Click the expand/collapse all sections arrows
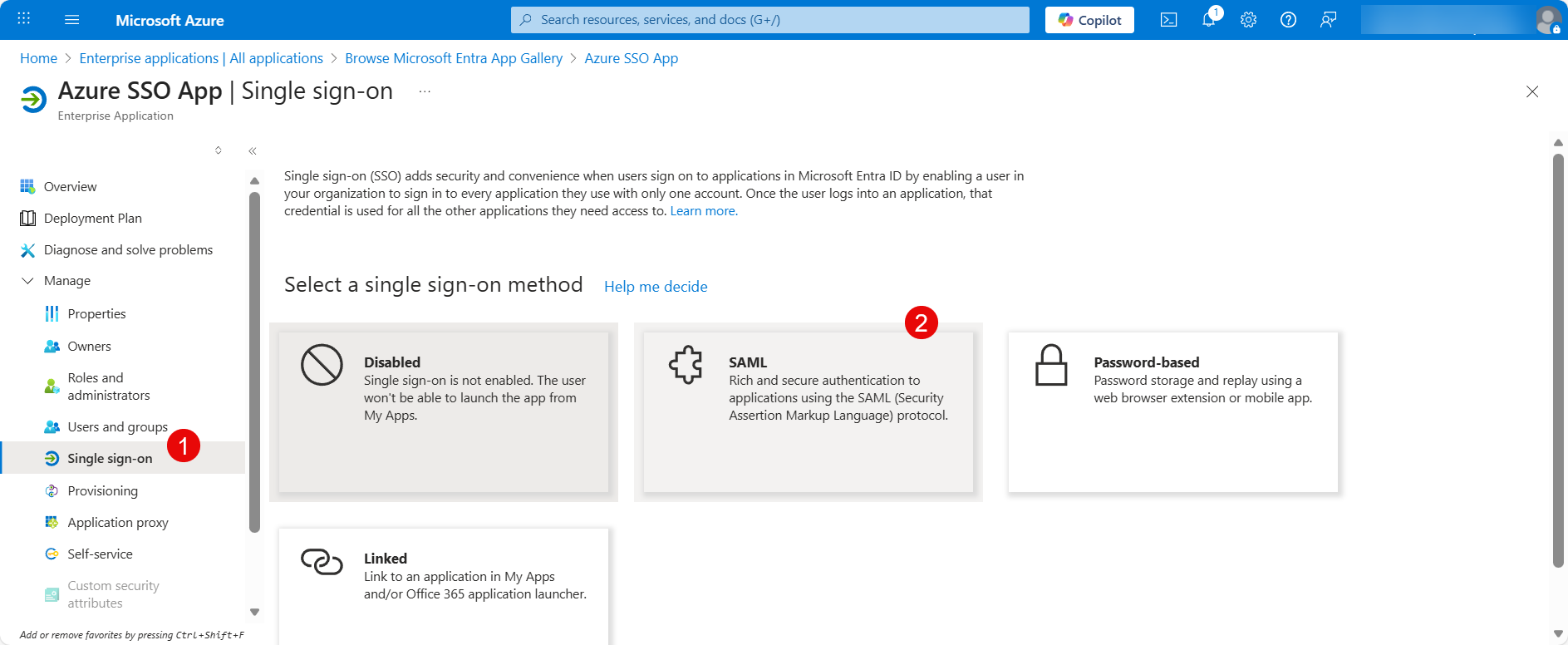This screenshot has height=645, width=1568. tap(219, 150)
